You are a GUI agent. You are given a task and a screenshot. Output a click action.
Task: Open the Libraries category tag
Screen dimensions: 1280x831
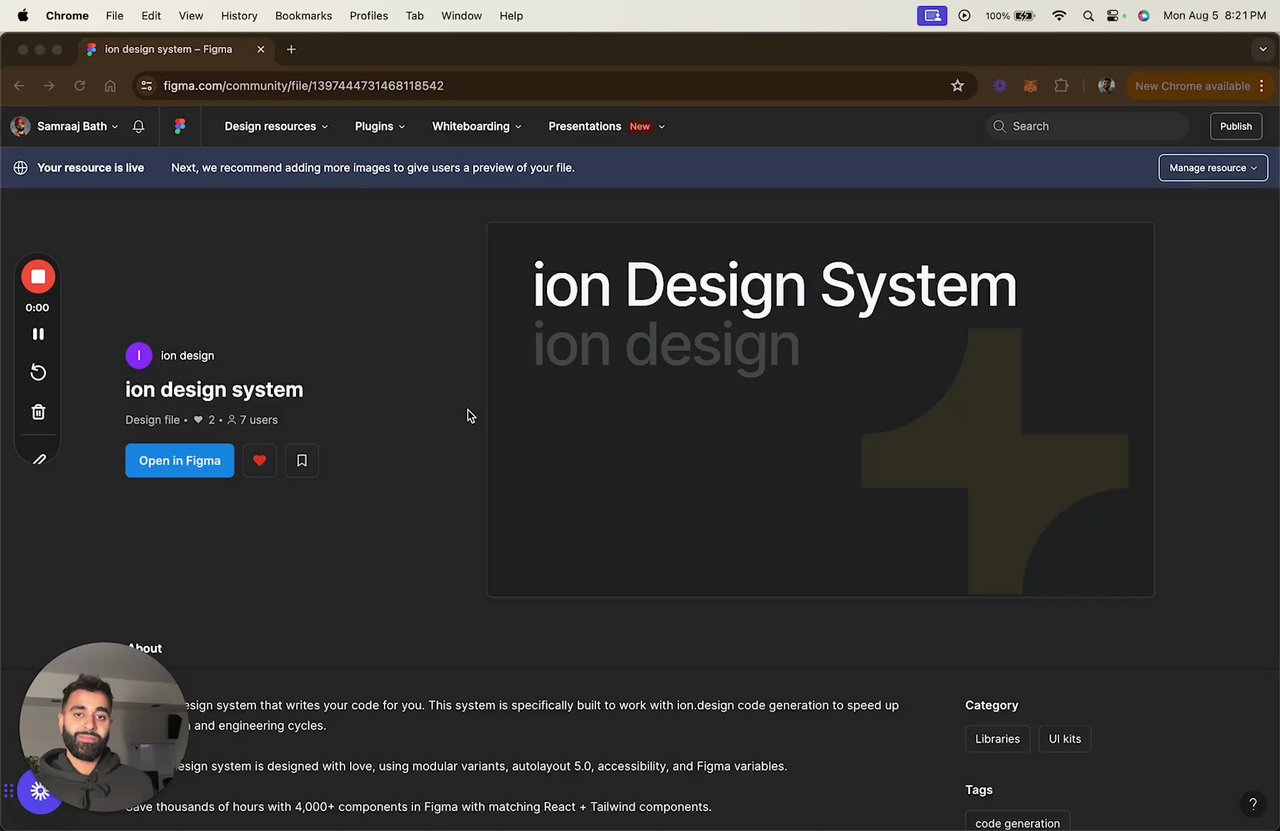(997, 739)
